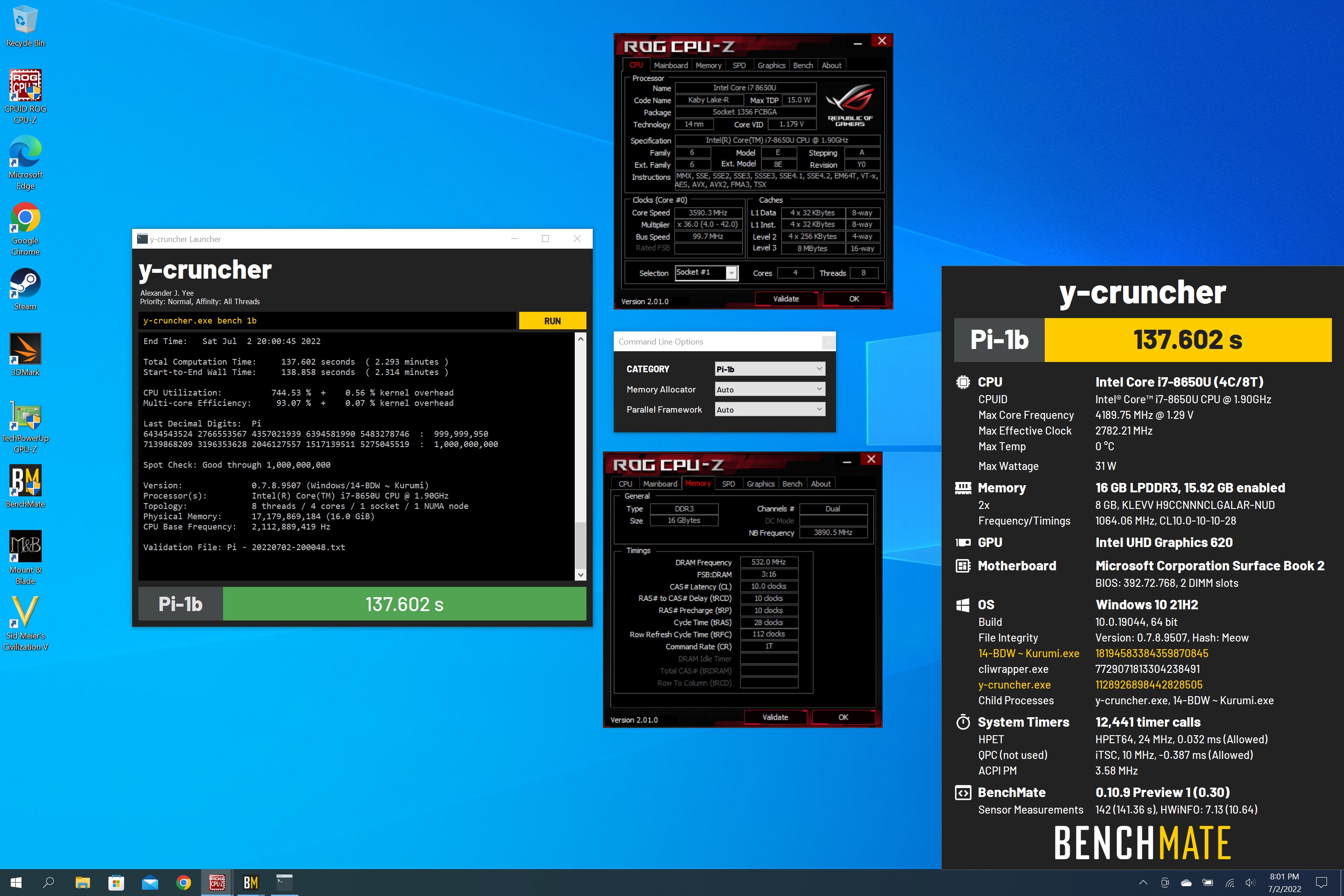Open the Recycle Bin desktop icon
The height and width of the screenshot is (896, 1344).
(25, 26)
